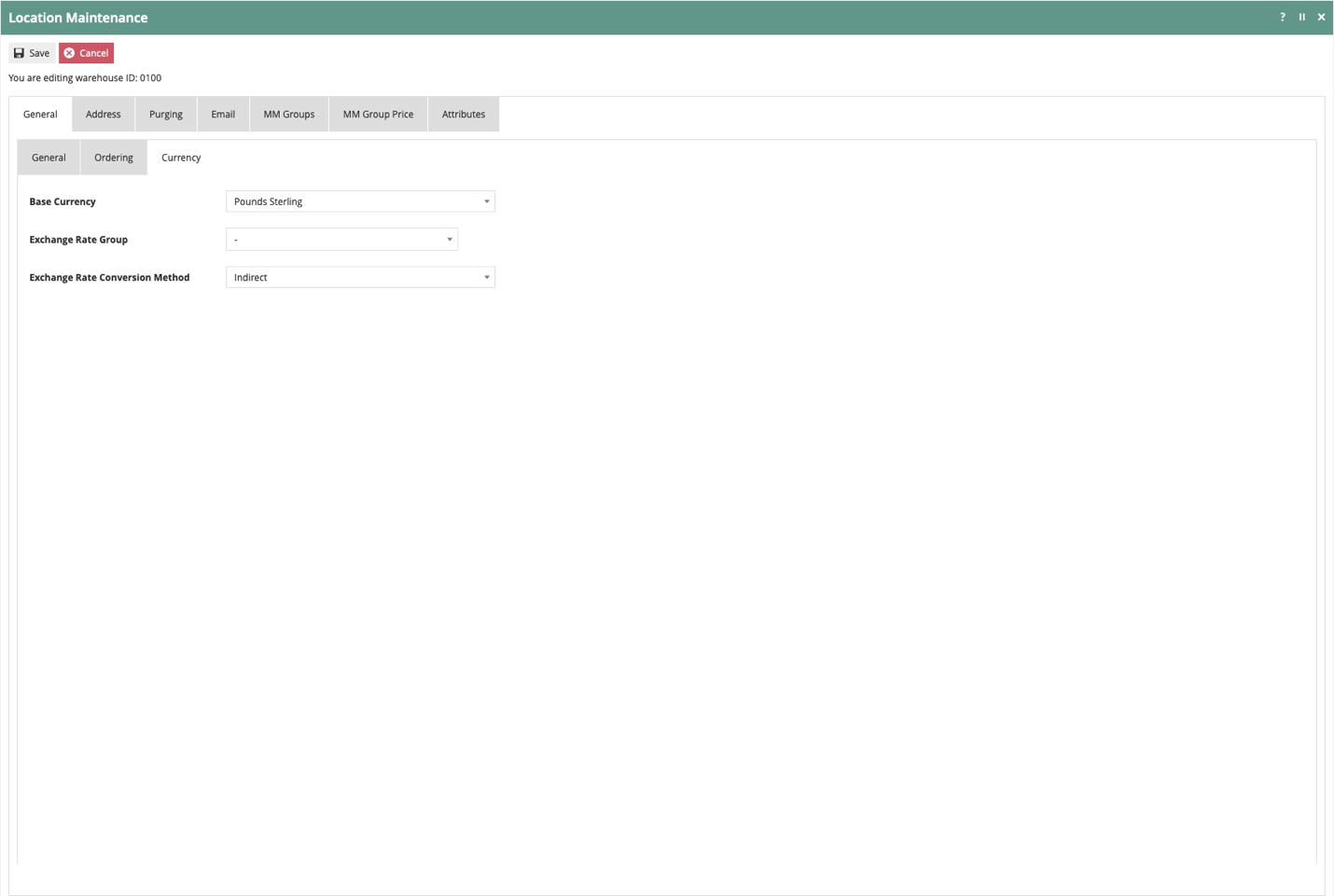
Task: Click the 'You are editing warehouse ID: 0100' text
Action: pos(85,78)
